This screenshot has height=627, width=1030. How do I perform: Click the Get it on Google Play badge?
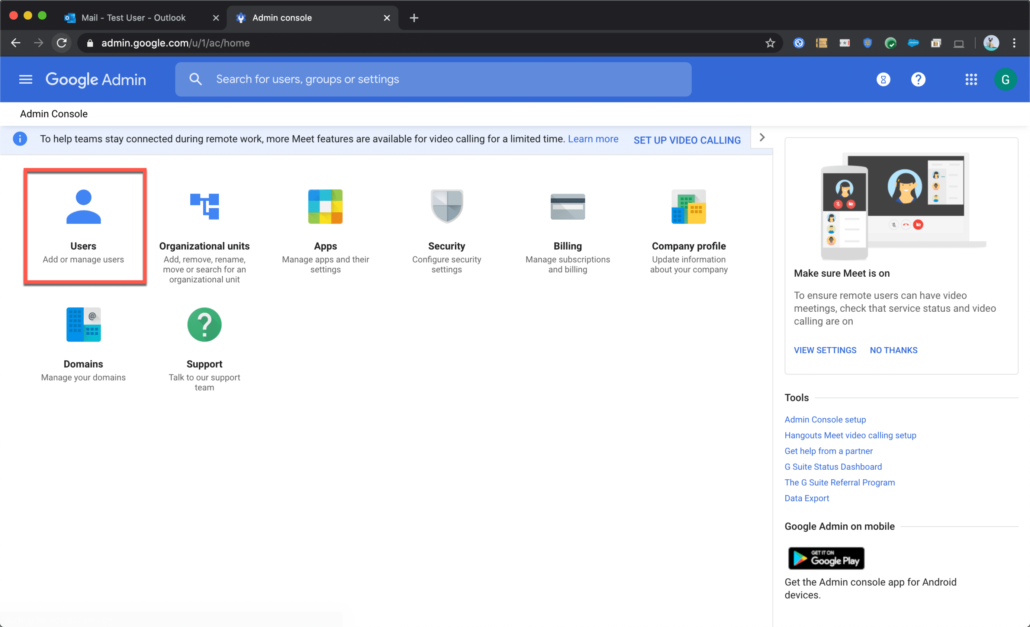point(826,558)
